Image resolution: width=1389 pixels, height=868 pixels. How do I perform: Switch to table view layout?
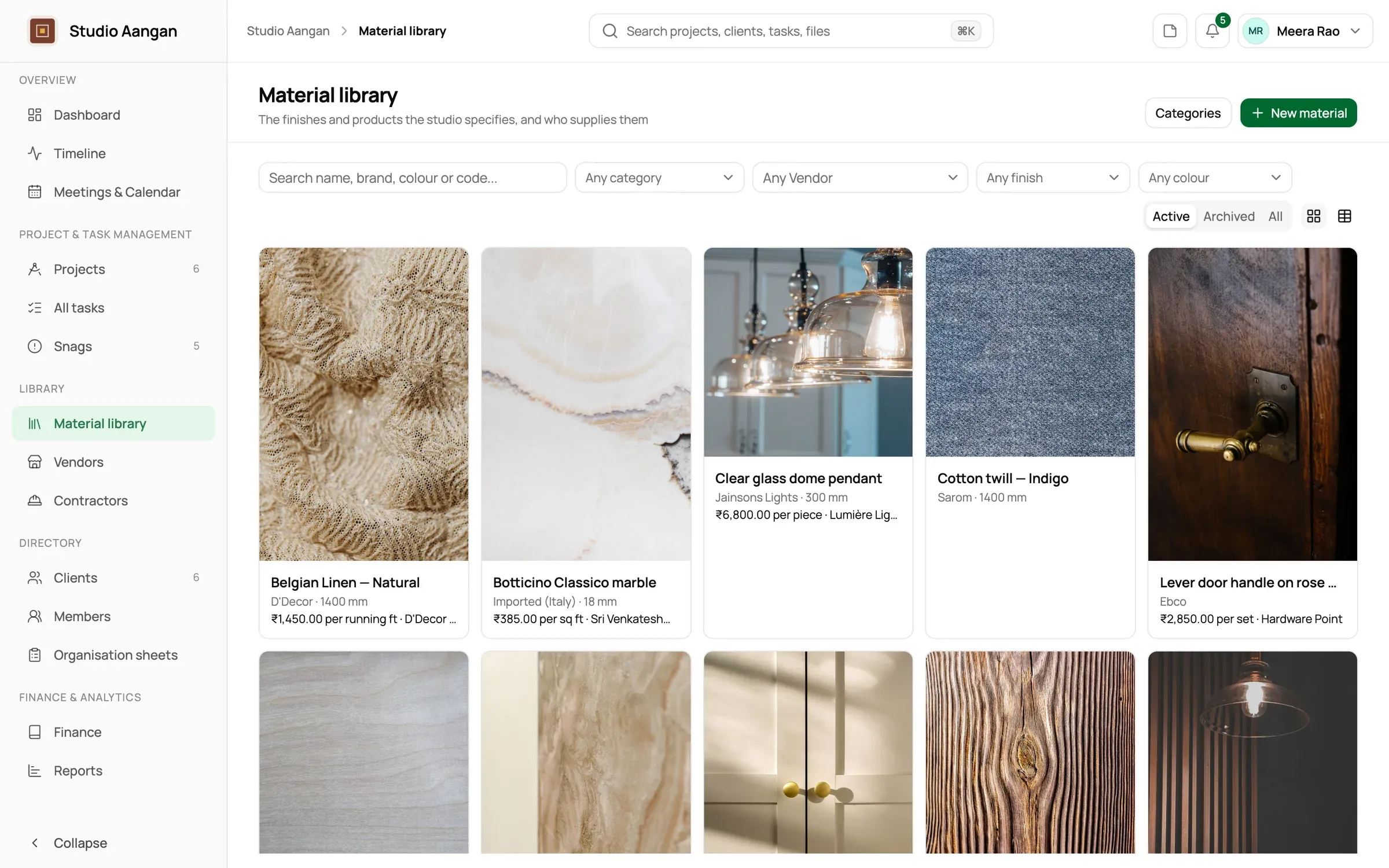[x=1344, y=216]
